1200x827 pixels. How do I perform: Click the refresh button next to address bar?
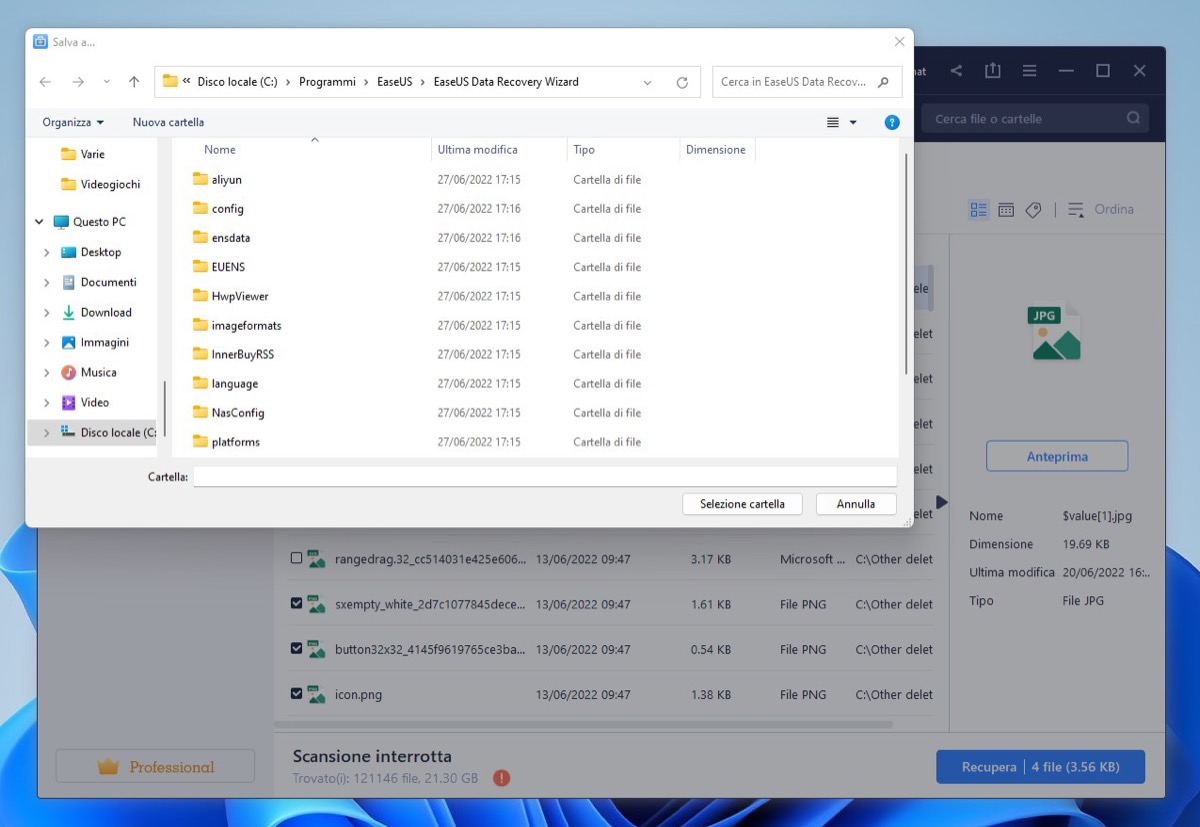682,82
